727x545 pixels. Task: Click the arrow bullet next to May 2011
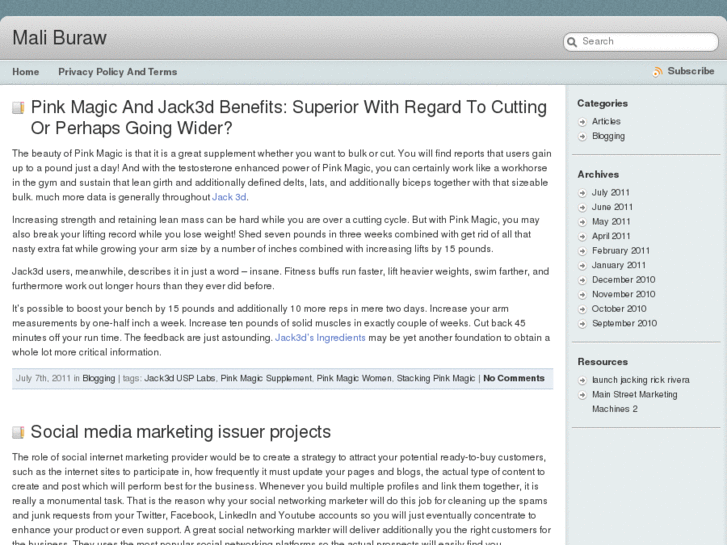pos(583,222)
